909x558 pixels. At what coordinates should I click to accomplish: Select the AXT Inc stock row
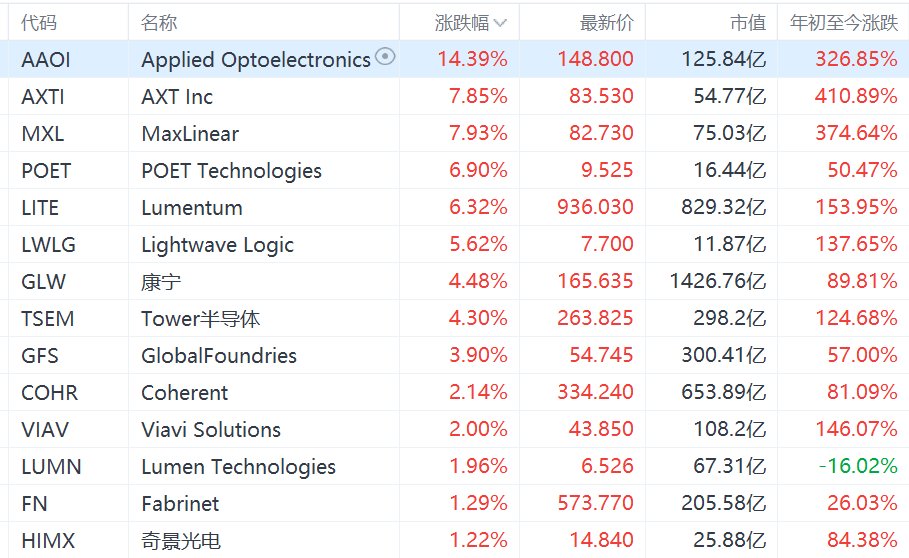pos(454,96)
